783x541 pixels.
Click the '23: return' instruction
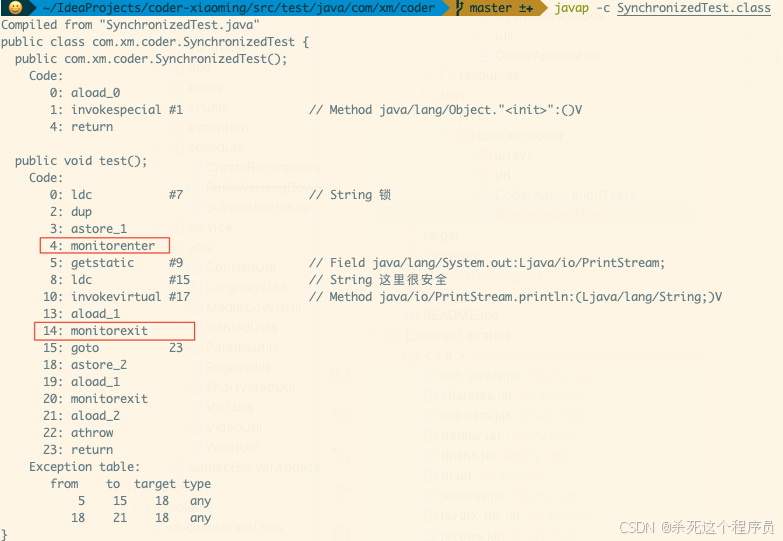click(78, 450)
